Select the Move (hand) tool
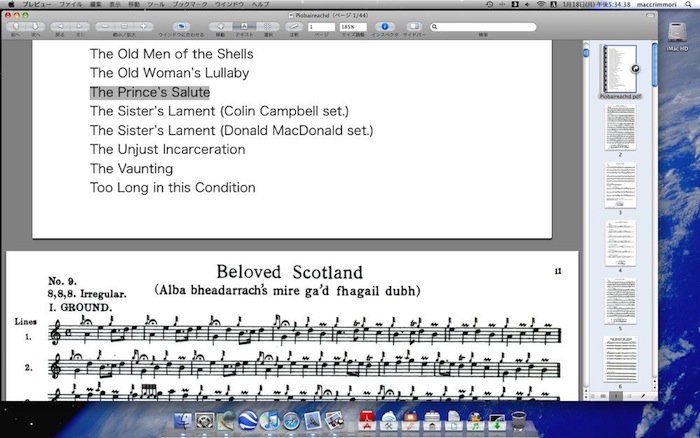The image size is (700, 438). coord(220,26)
